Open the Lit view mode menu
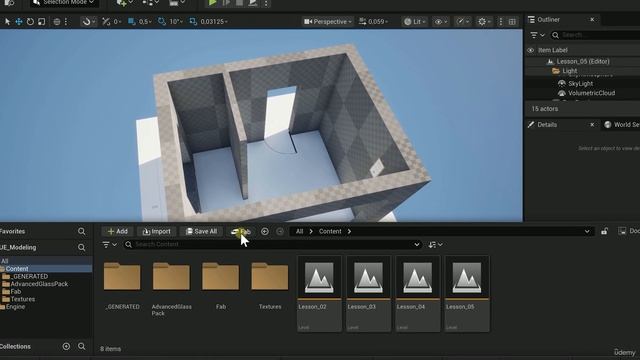Screen dimensions: 640x360 point(415,22)
